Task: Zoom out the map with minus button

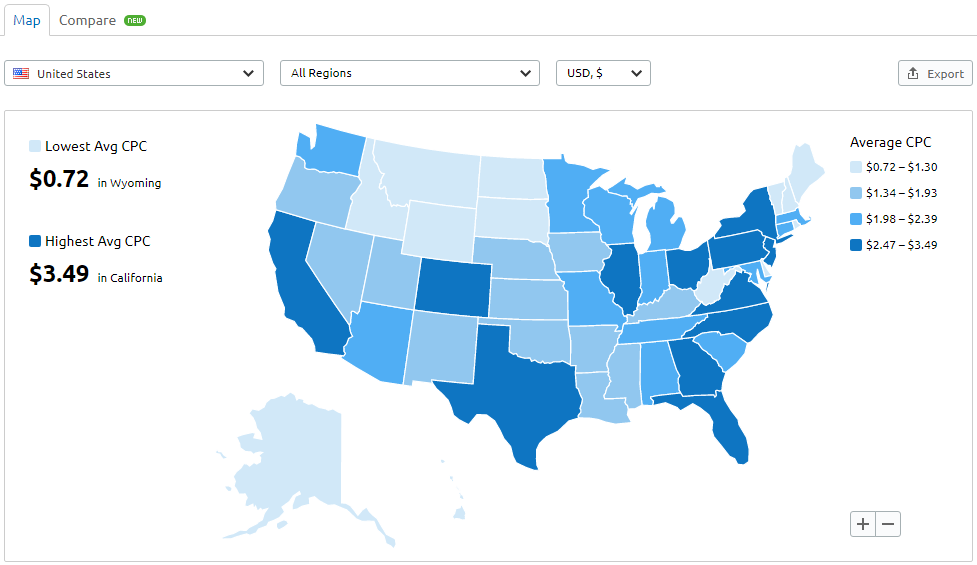Action: click(x=888, y=523)
